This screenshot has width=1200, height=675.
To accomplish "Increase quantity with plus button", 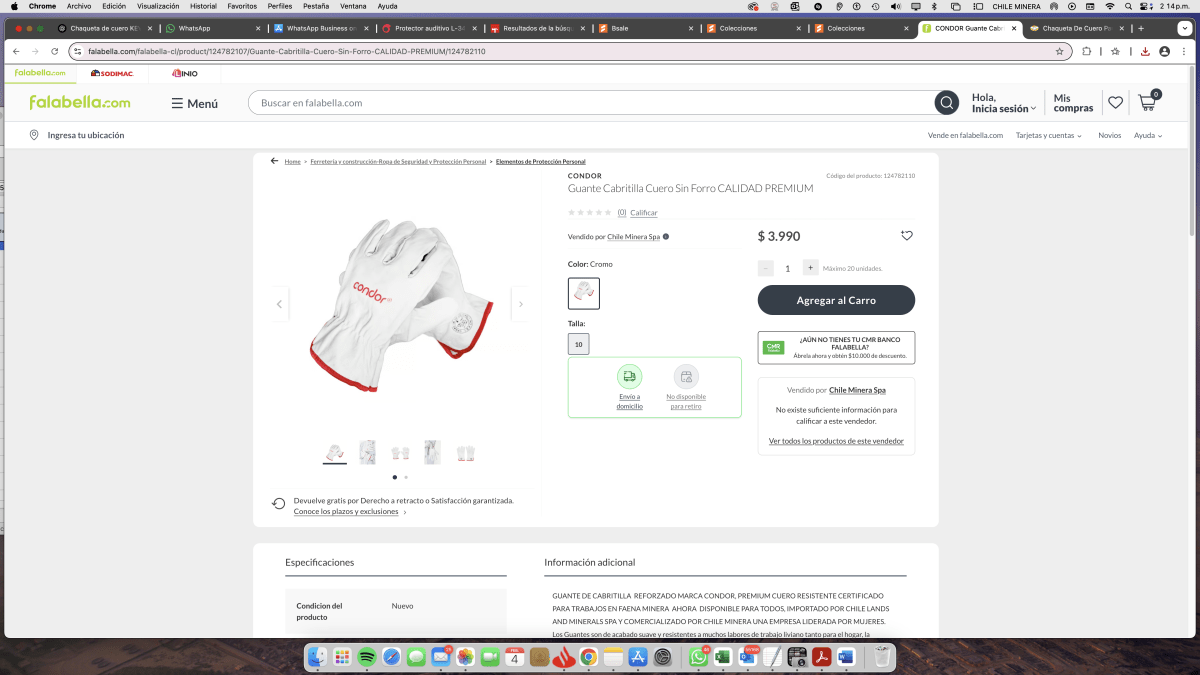I will pos(811,268).
